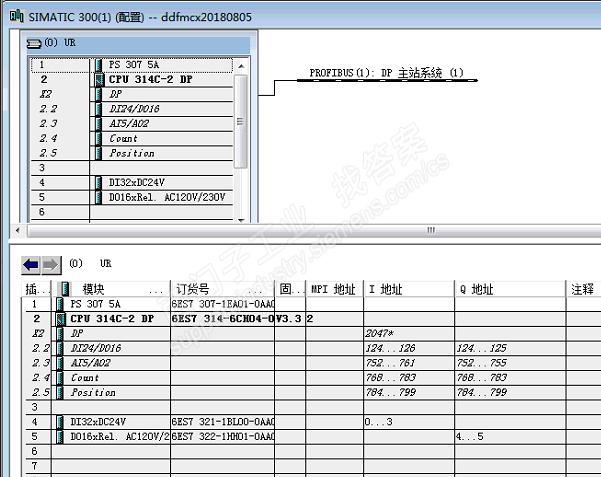Screen dimensions: 601x477
Task: Click the grey forward arrow button
Action: click(51, 265)
